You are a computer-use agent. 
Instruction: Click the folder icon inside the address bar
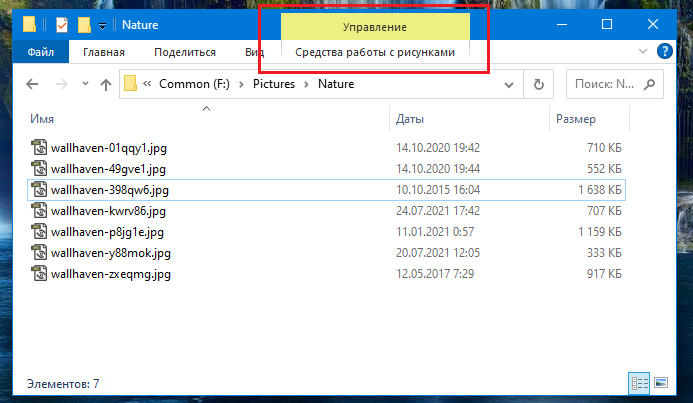131,85
